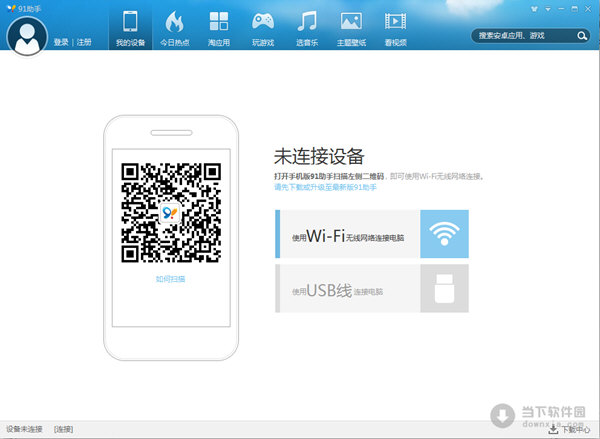Screen dimensions: 600x439
Task: Open 主题壁纸 picture icon
Action: coord(351,27)
